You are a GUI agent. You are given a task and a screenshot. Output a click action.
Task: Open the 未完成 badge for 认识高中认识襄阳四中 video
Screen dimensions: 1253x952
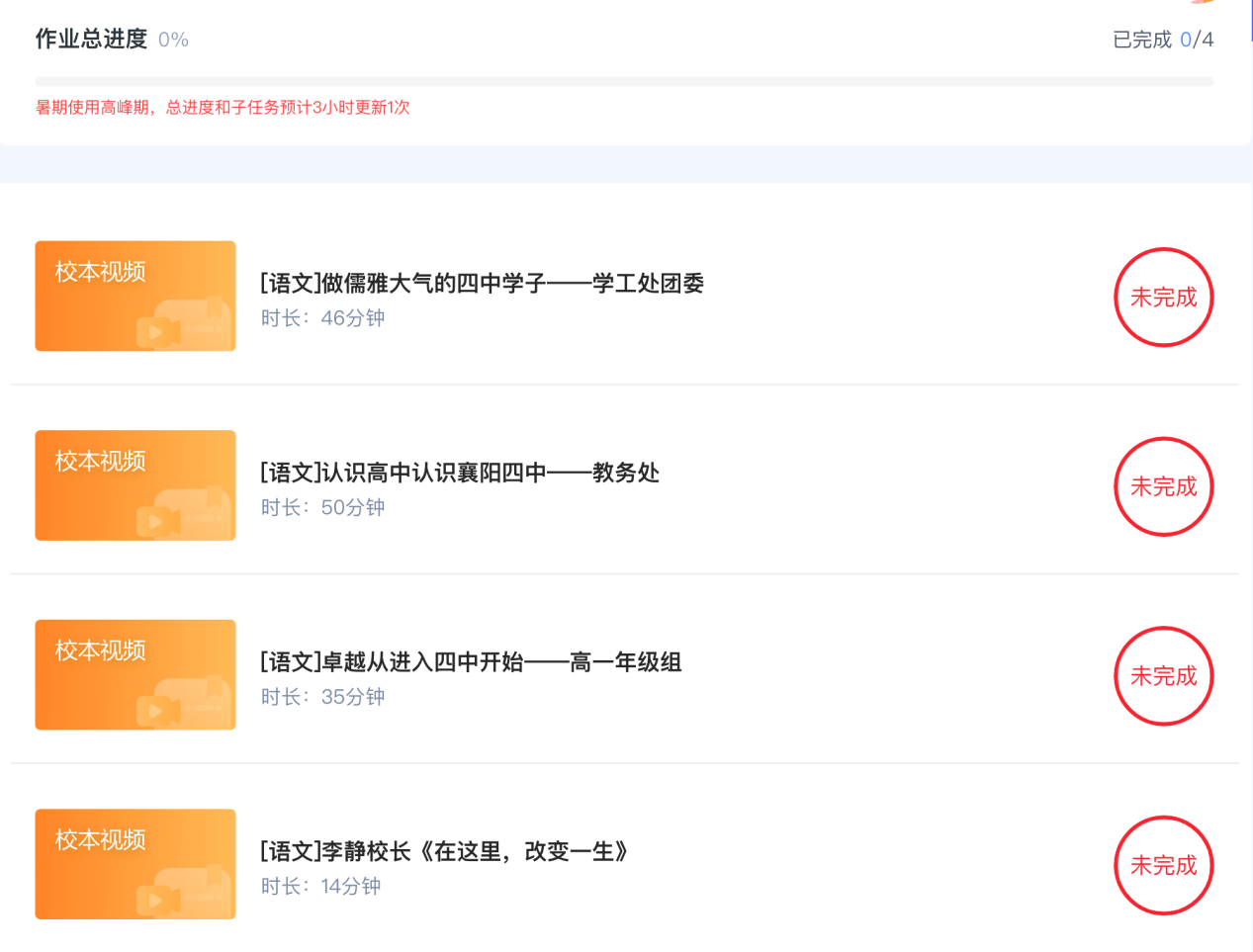pyautogui.click(x=1164, y=486)
